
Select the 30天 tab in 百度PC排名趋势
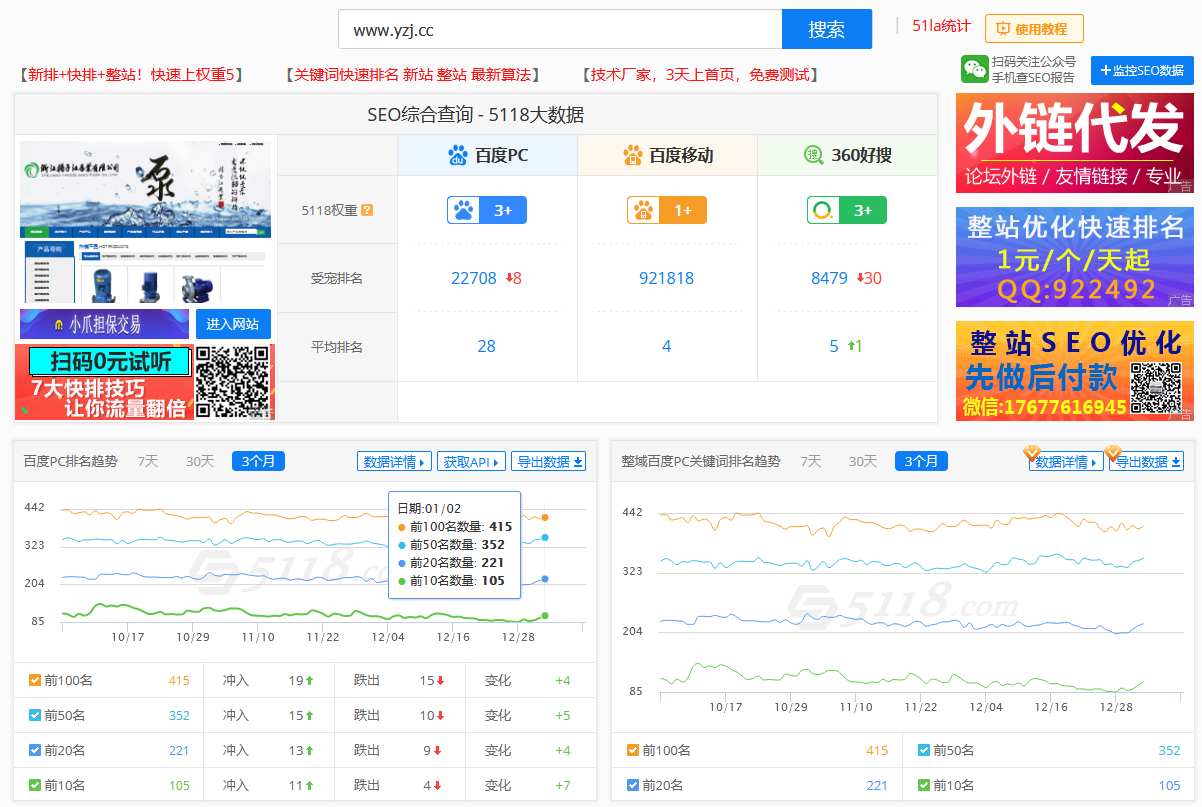coord(200,461)
